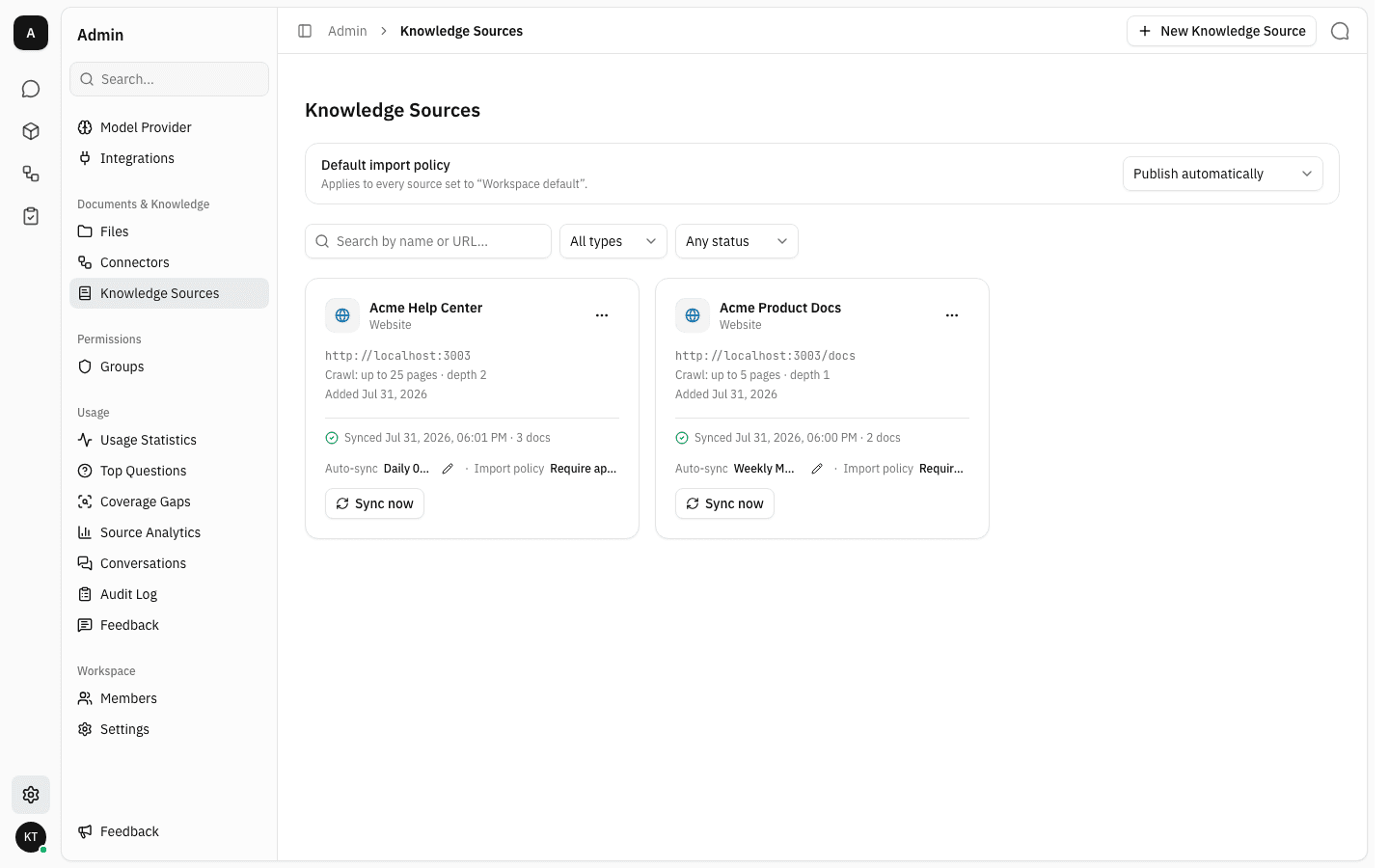This screenshot has height=868, width=1389.
Task: Click Feedback megaphone at sidebar bottom
Action: pyautogui.click(x=169, y=831)
